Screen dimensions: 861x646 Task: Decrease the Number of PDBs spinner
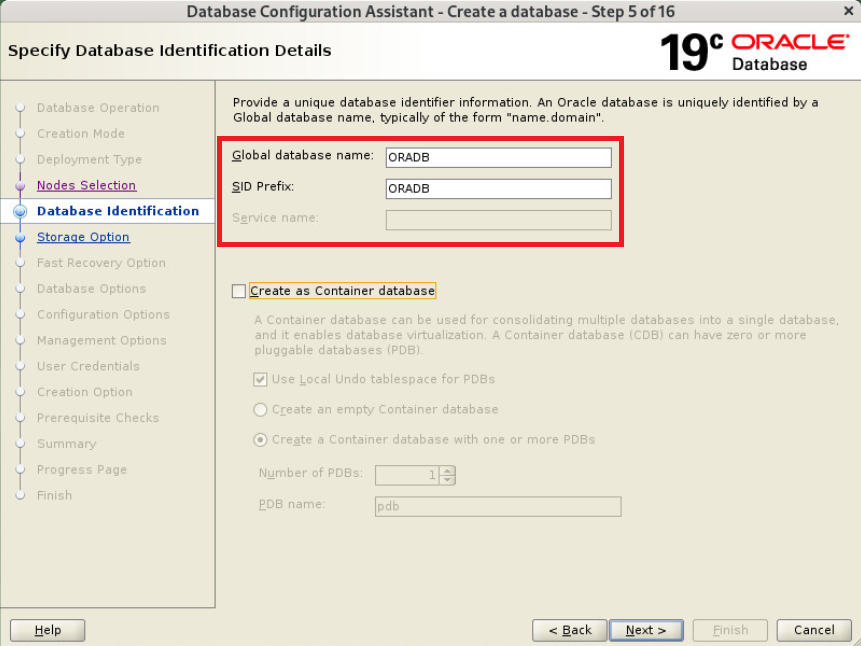click(x=448, y=480)
